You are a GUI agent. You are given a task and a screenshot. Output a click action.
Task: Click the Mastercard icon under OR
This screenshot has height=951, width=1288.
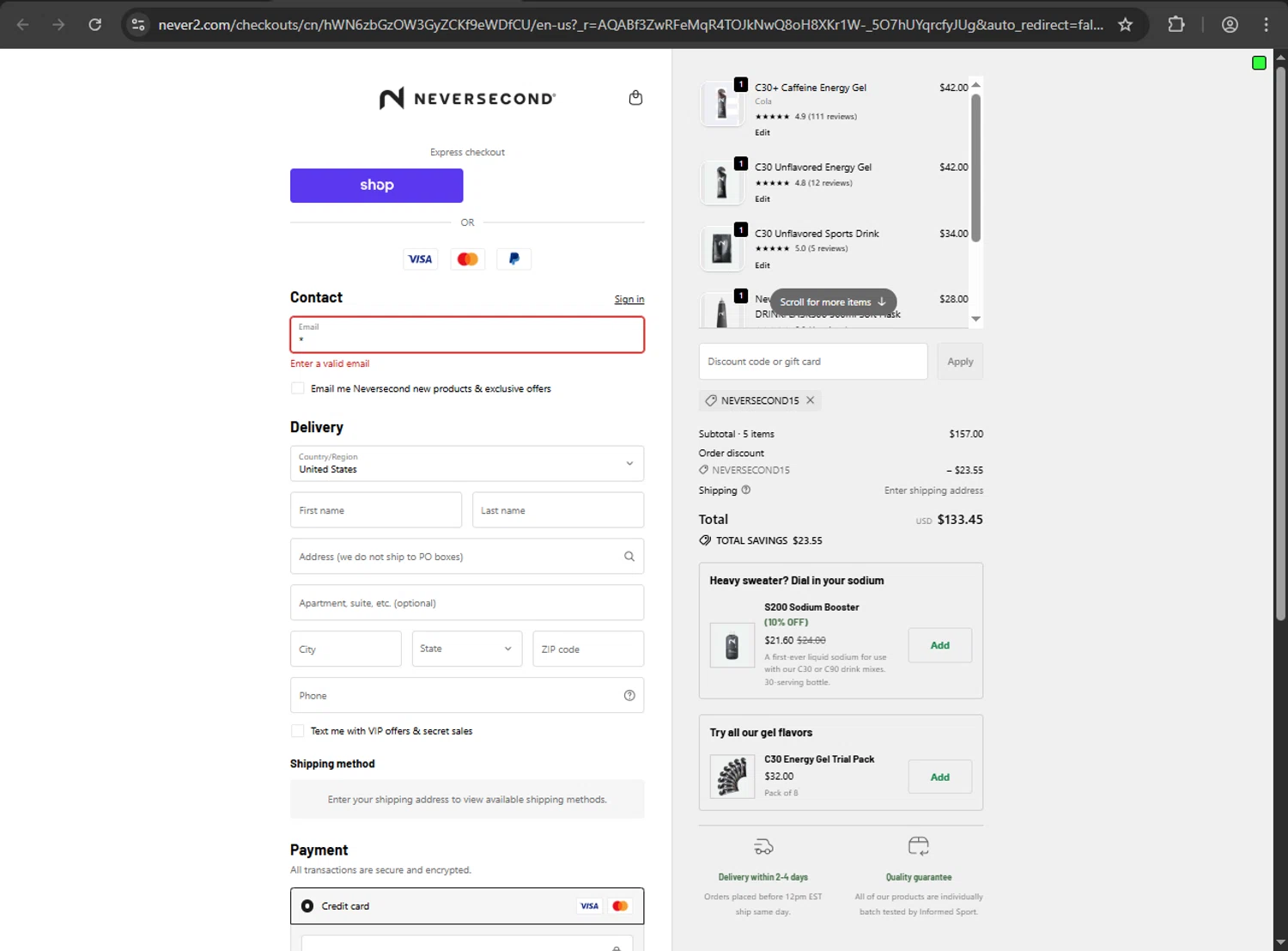click(467, 259)
